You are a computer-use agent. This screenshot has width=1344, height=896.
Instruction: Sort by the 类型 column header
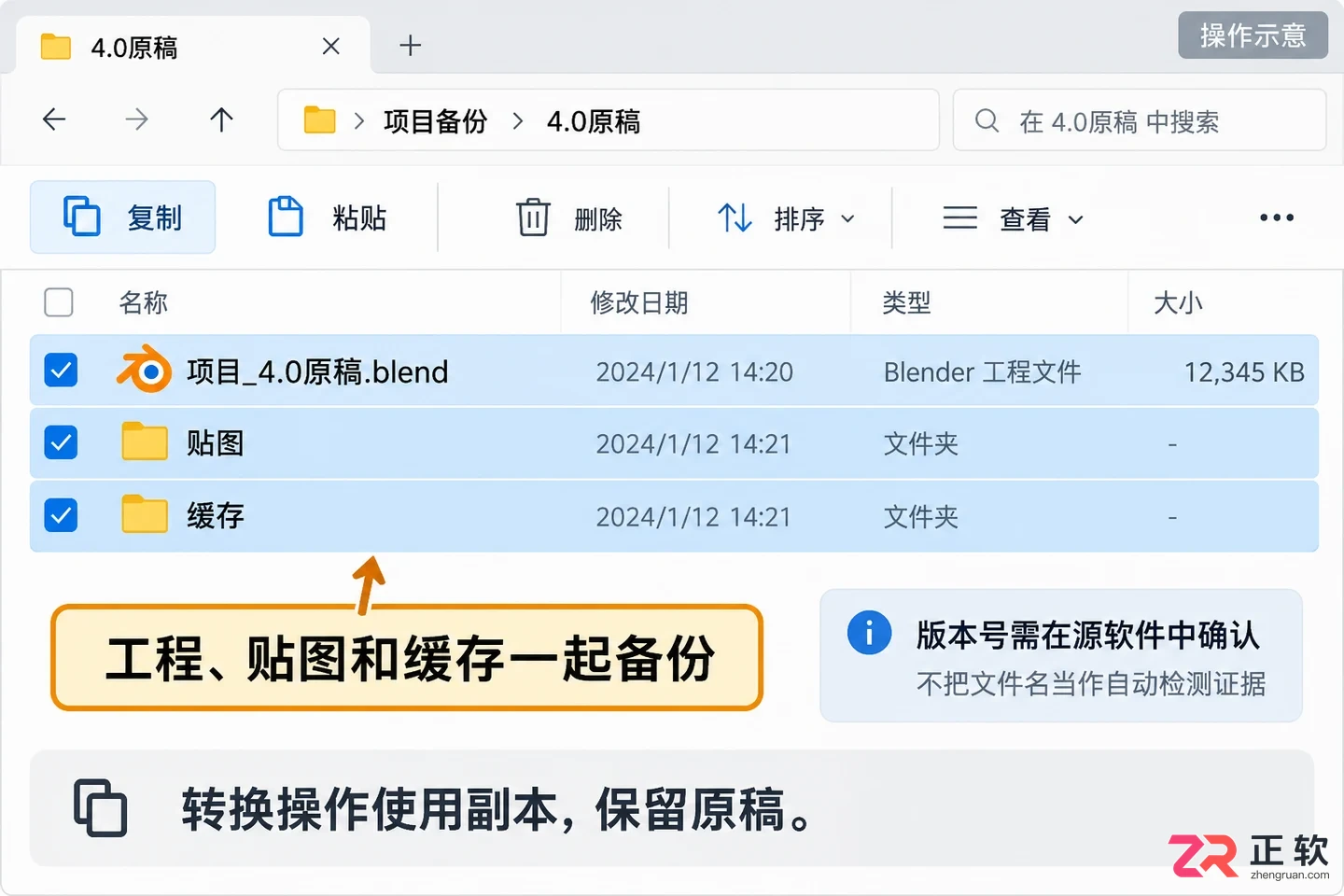pyautogui.click(x=906, y=302)
